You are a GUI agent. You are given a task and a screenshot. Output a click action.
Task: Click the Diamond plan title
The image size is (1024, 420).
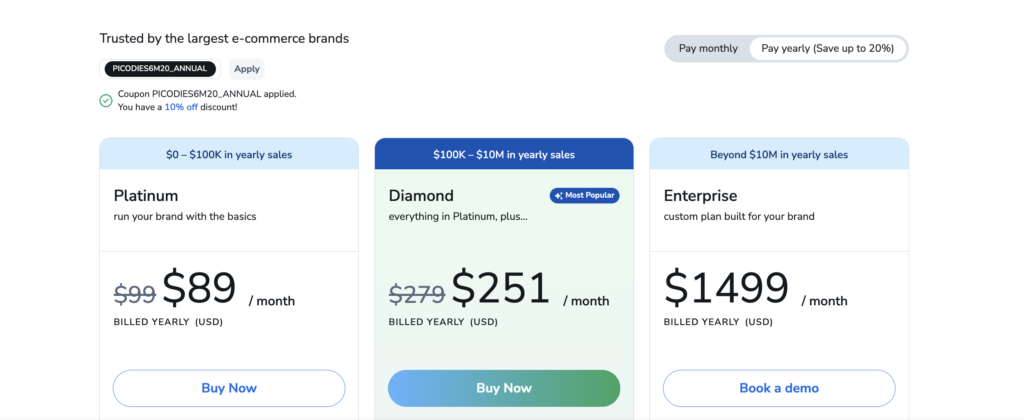421,196
